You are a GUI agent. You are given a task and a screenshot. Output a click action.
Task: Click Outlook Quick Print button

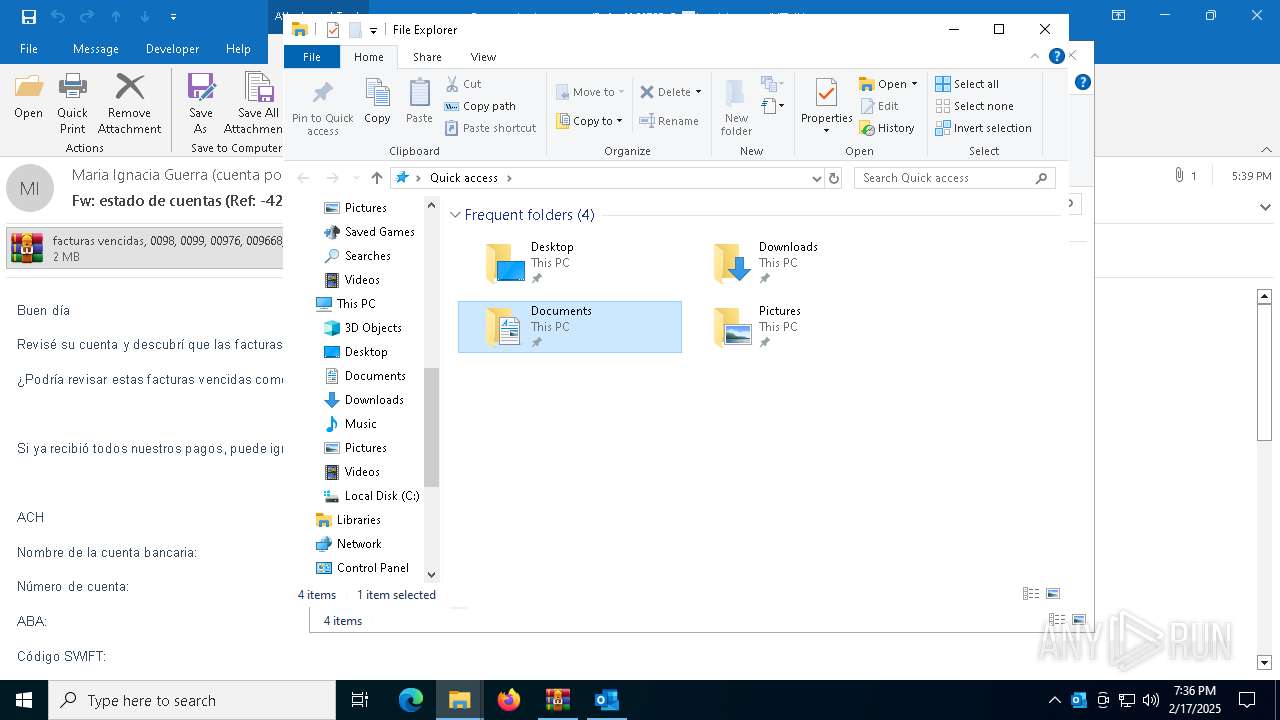click(72, 104)
